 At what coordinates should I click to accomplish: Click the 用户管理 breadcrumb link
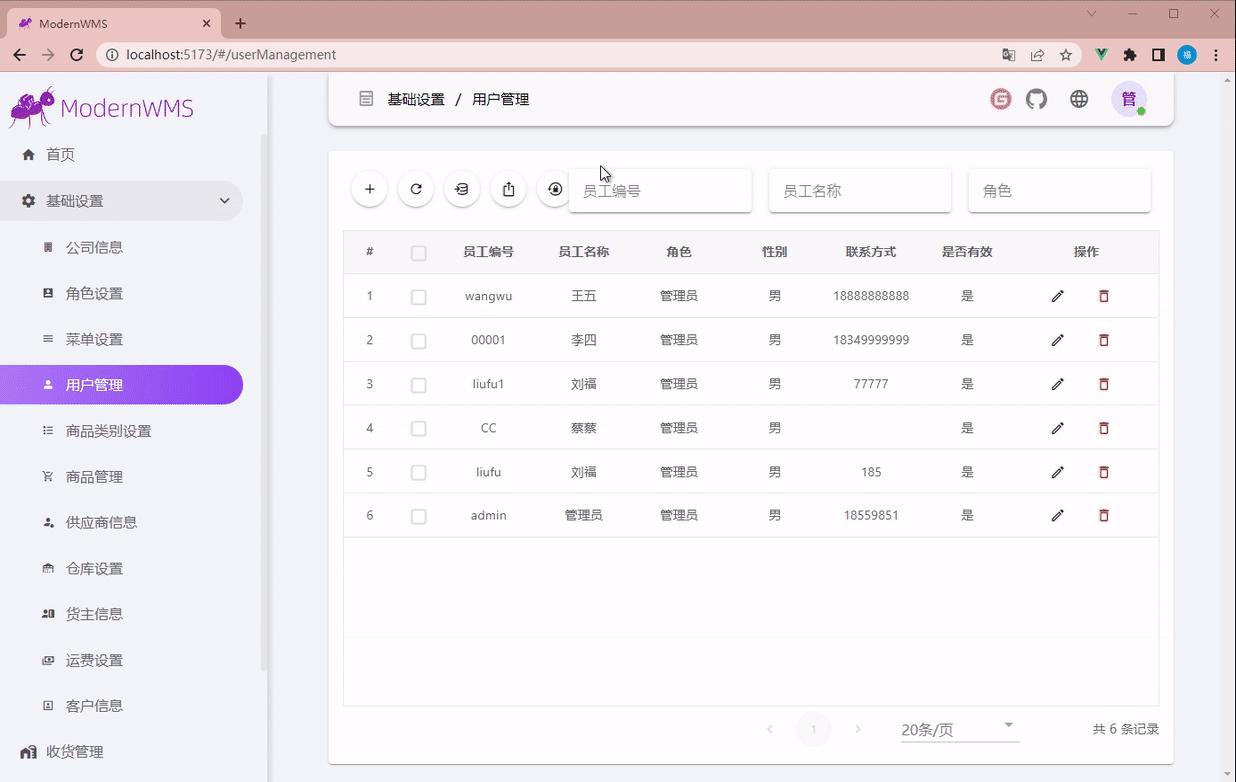(500, 99)
